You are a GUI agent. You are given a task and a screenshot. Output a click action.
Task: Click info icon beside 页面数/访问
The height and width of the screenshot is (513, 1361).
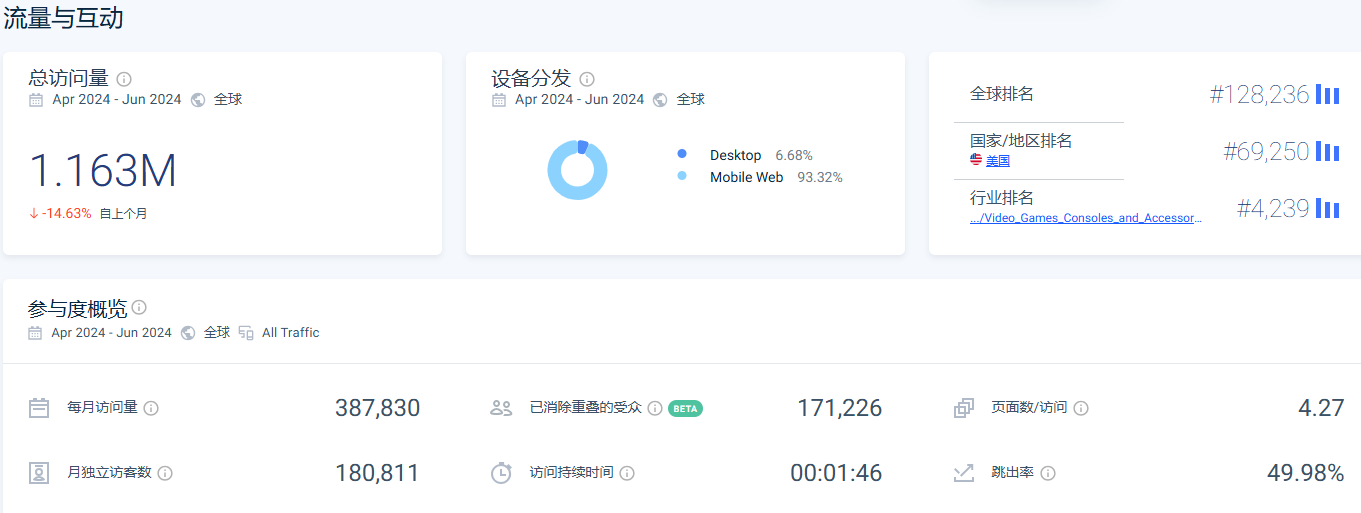[1081, 408]
